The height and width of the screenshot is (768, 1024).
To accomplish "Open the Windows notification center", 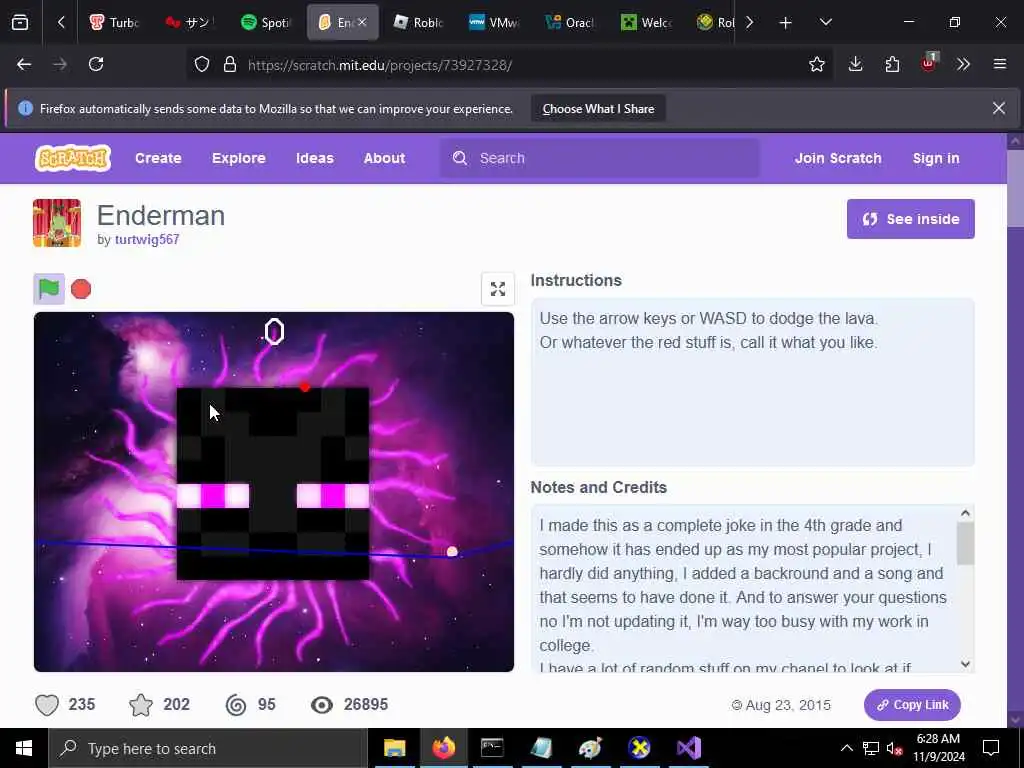I will [x=991, y=748].
